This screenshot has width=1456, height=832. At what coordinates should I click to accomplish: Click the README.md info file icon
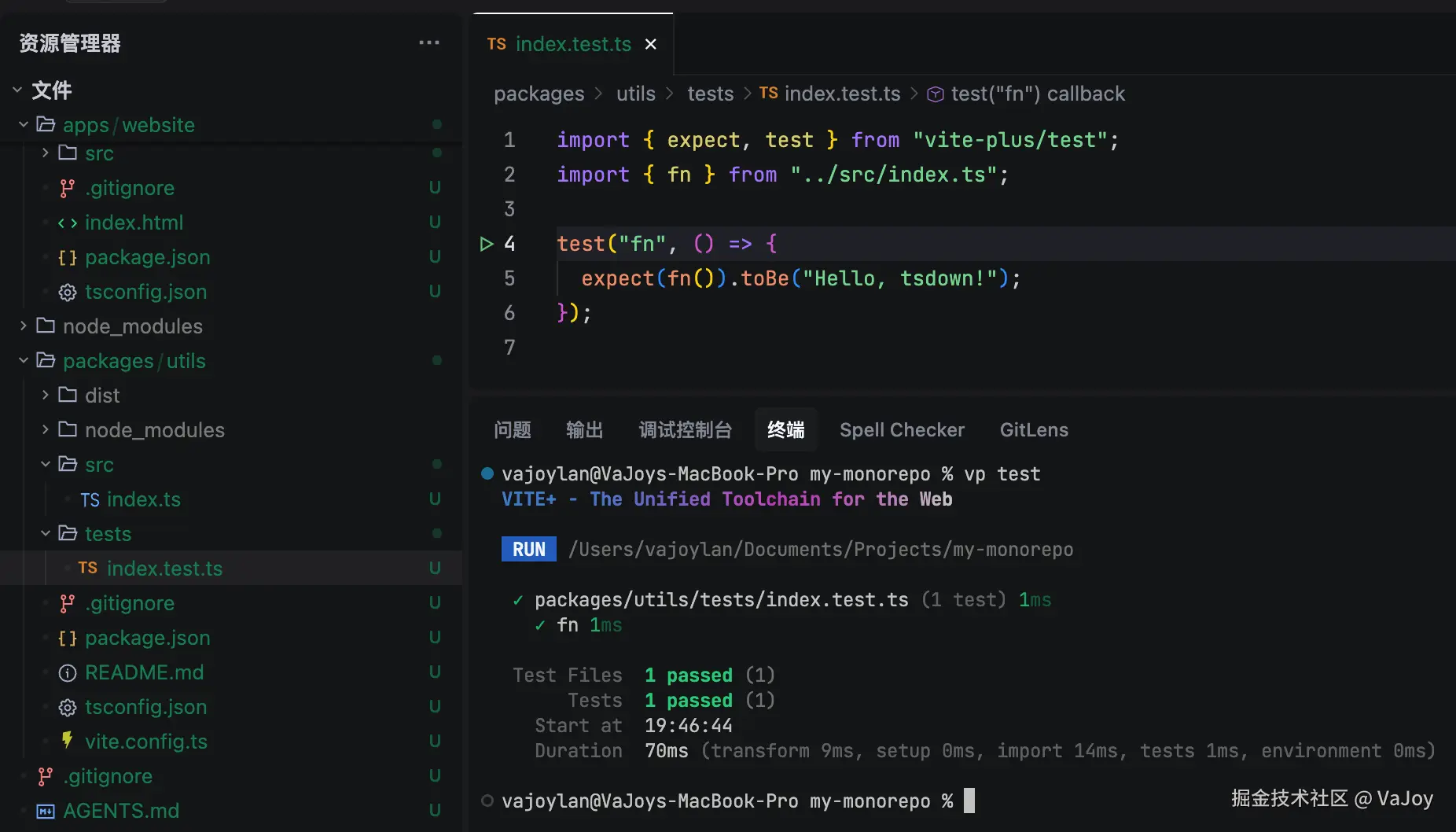pos(68,672)
